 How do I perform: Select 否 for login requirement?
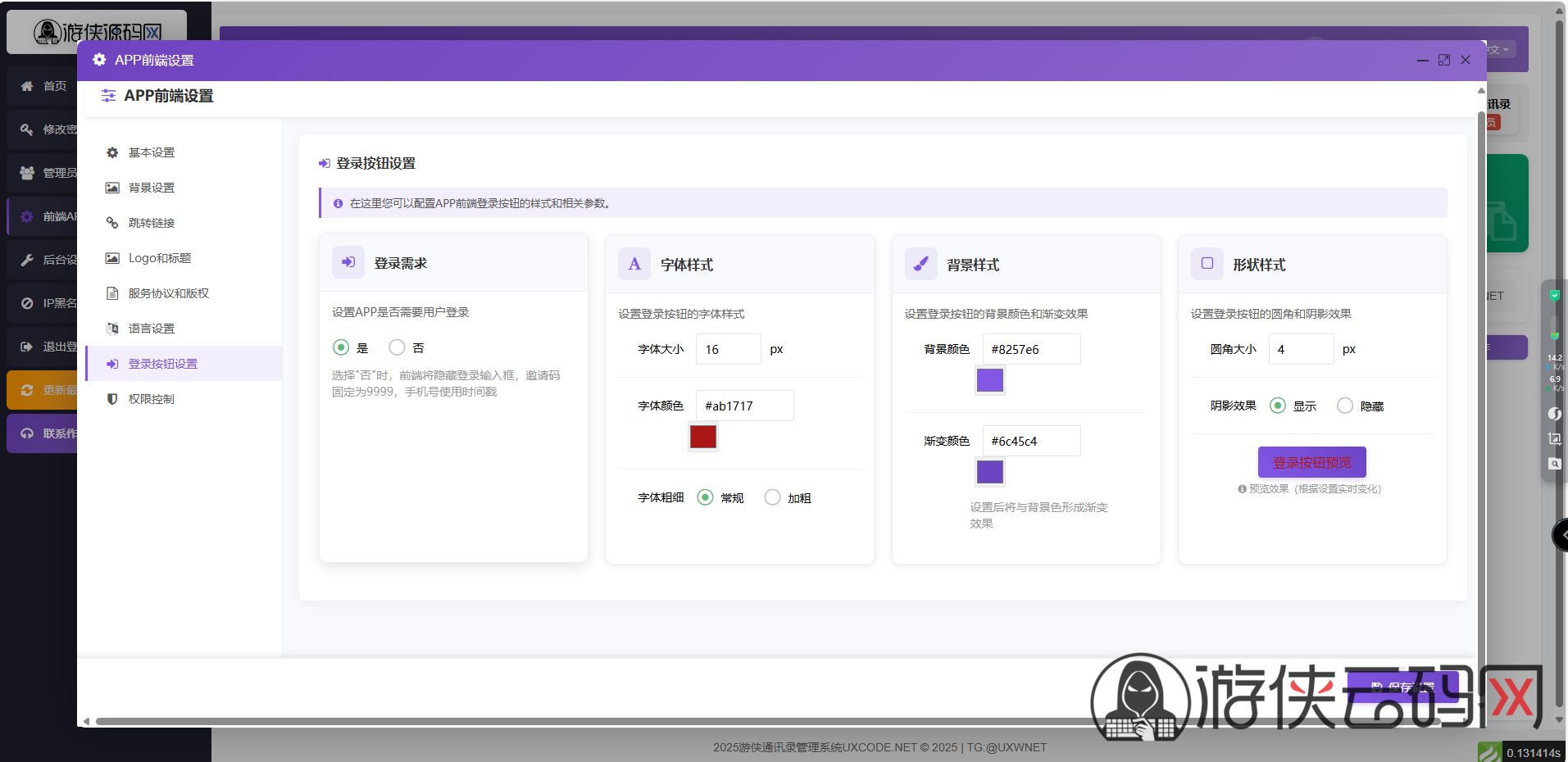398,347
